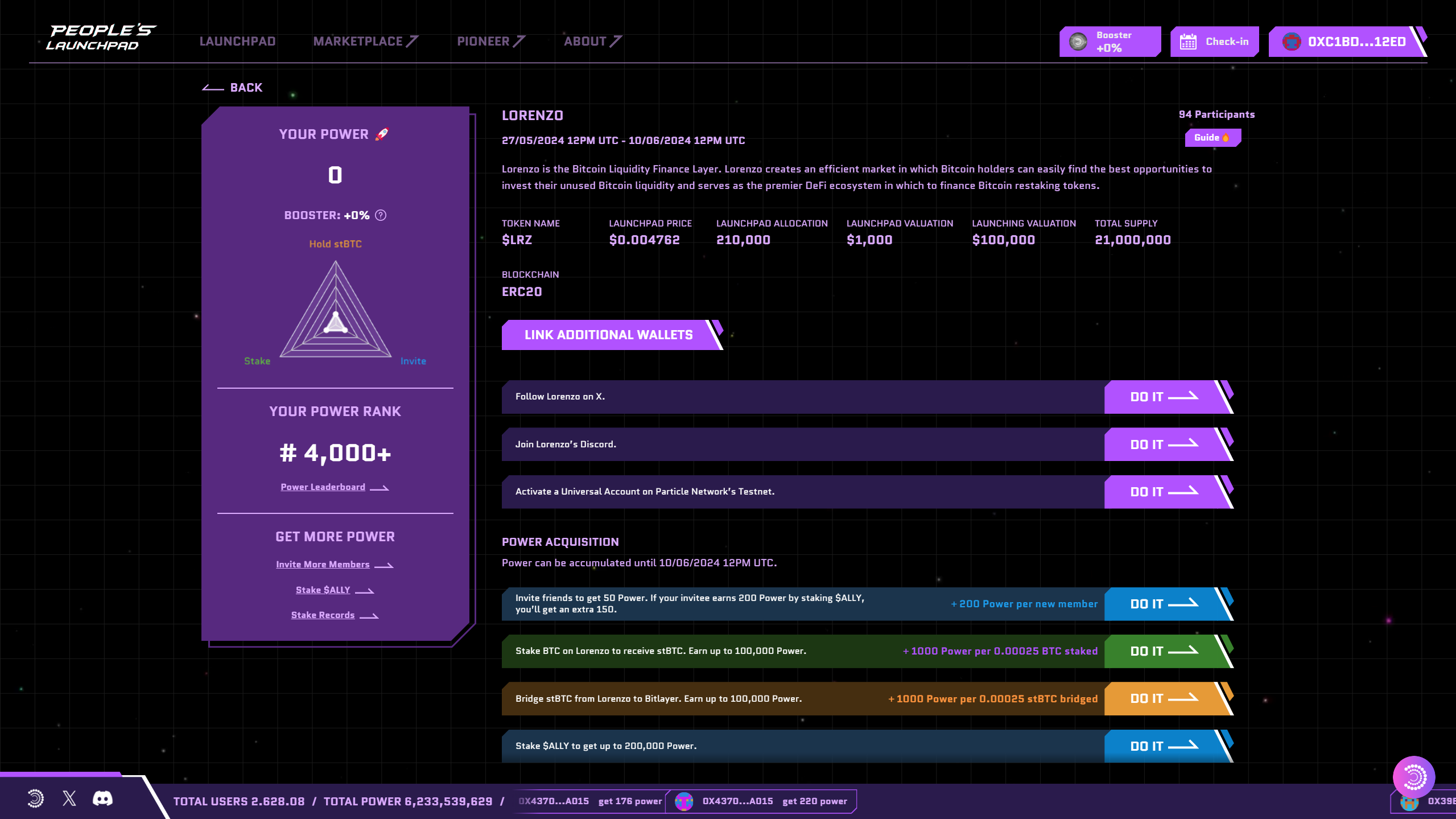Image resolution: width=1456 pixels, height=819 pixels.
Task: Click the Check-in calendar icon
Action: point(1188,42)
